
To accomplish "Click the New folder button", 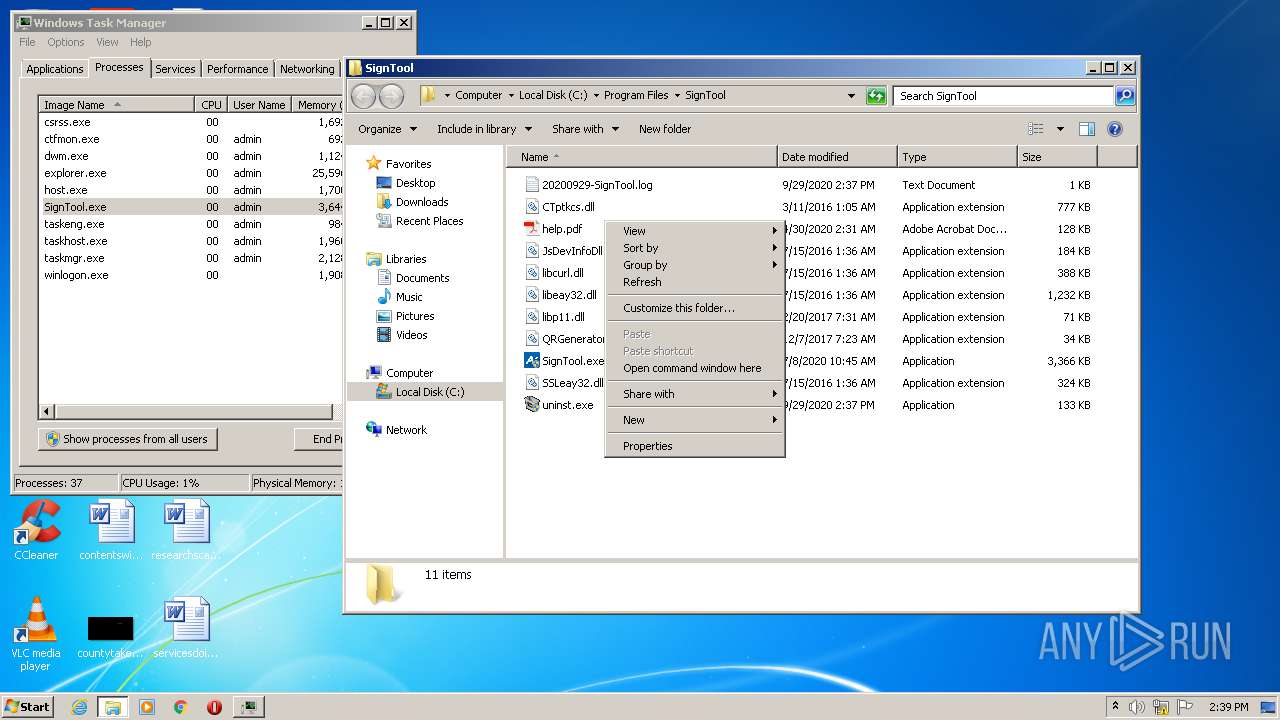I will tap(665, 129).
